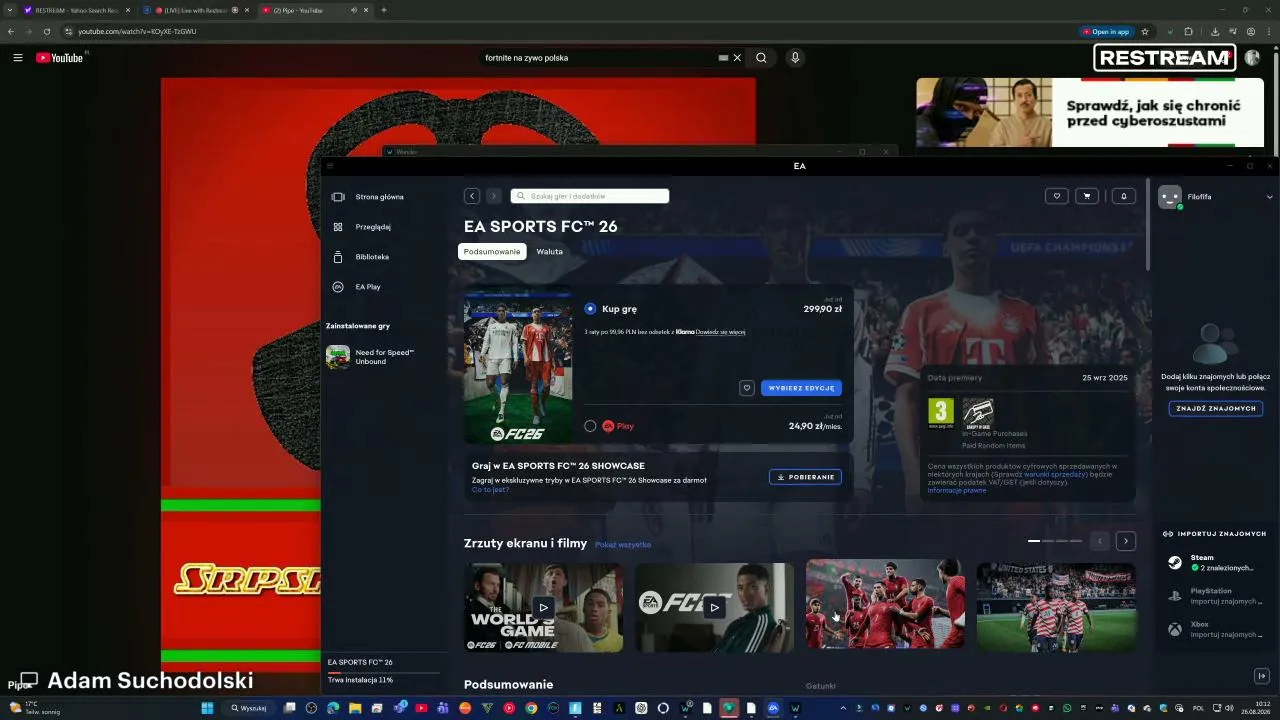Click the Xbox import icon
1280x720 pixels.
point(1175,629)
